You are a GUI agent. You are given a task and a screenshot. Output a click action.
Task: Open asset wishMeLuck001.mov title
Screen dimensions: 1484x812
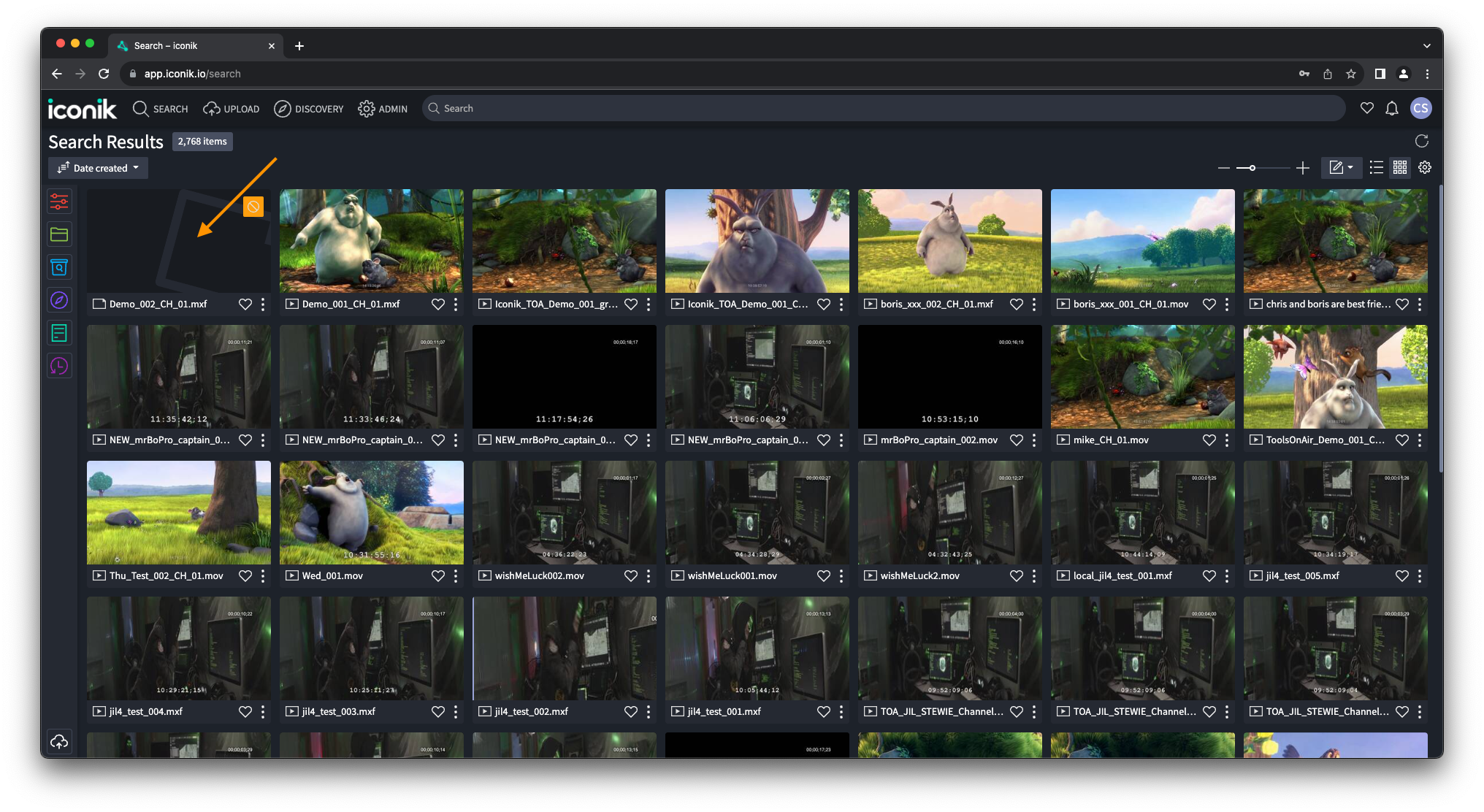[733, 576]
